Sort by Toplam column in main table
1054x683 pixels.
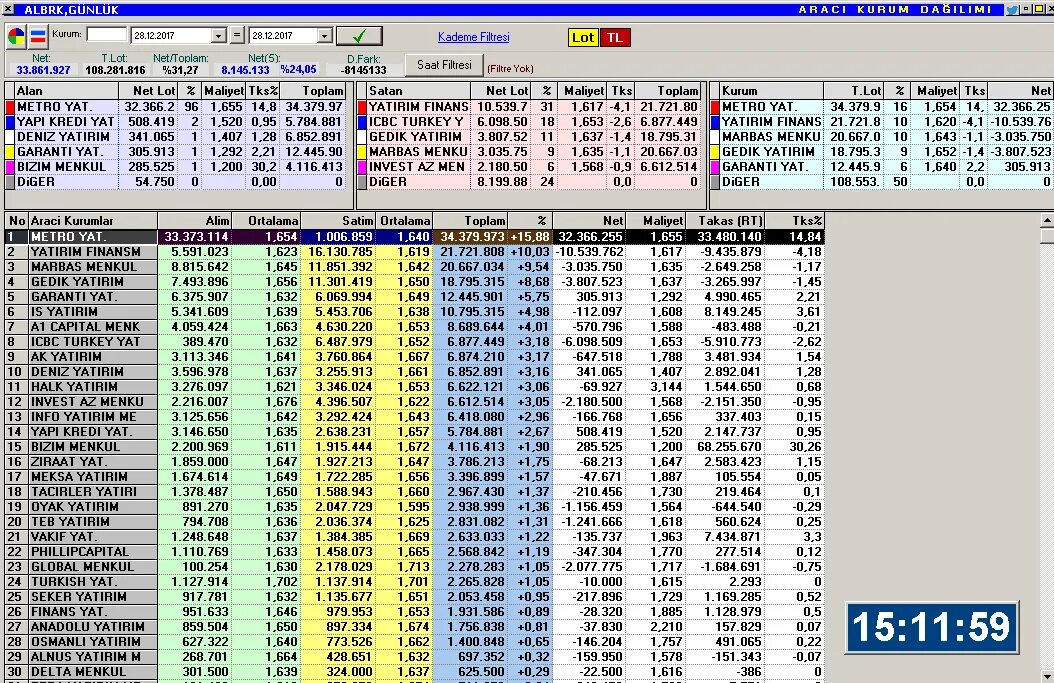click(471, 220)
